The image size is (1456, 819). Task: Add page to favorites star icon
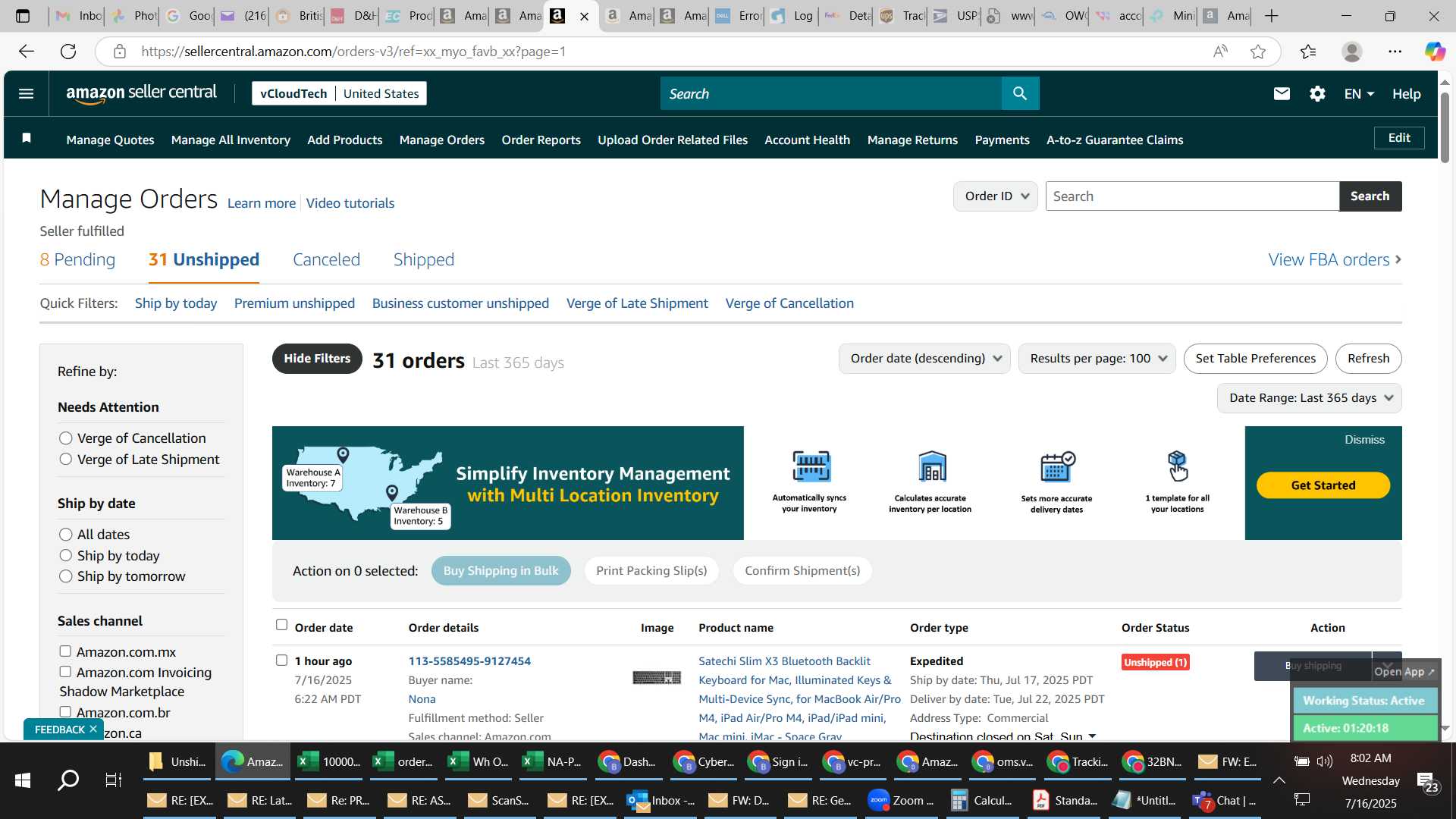coord(1258,52)
